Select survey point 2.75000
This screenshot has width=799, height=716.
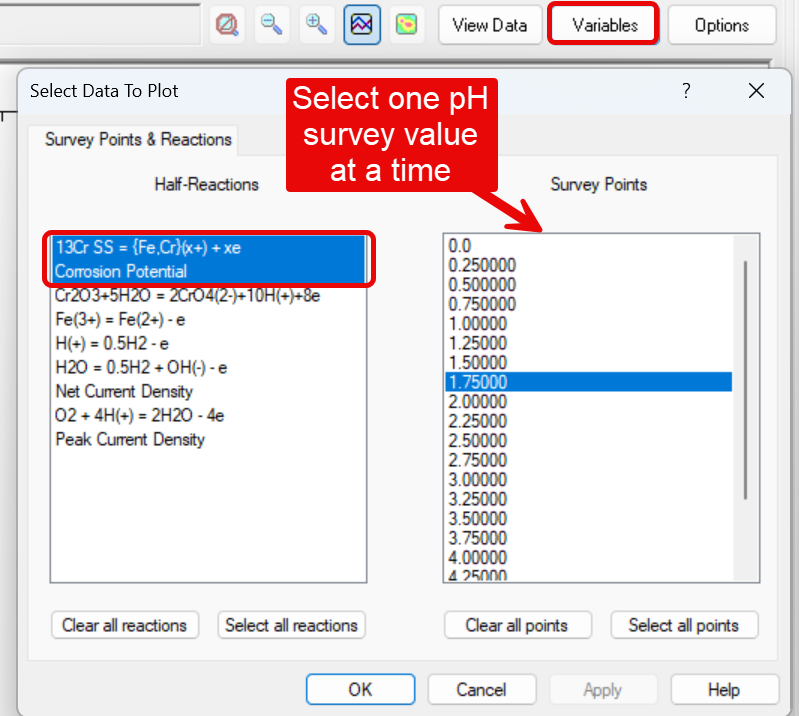click(589, 460)
